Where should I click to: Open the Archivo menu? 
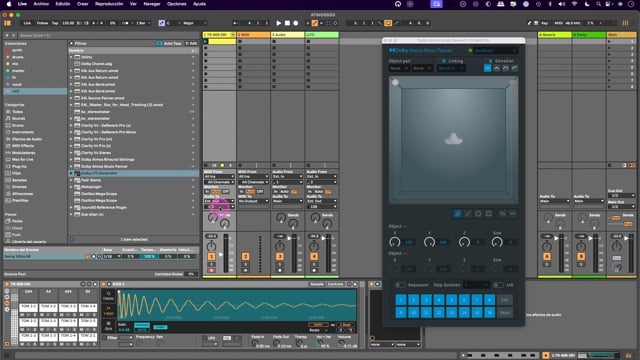pyautogui.click(x=41, y=4)
